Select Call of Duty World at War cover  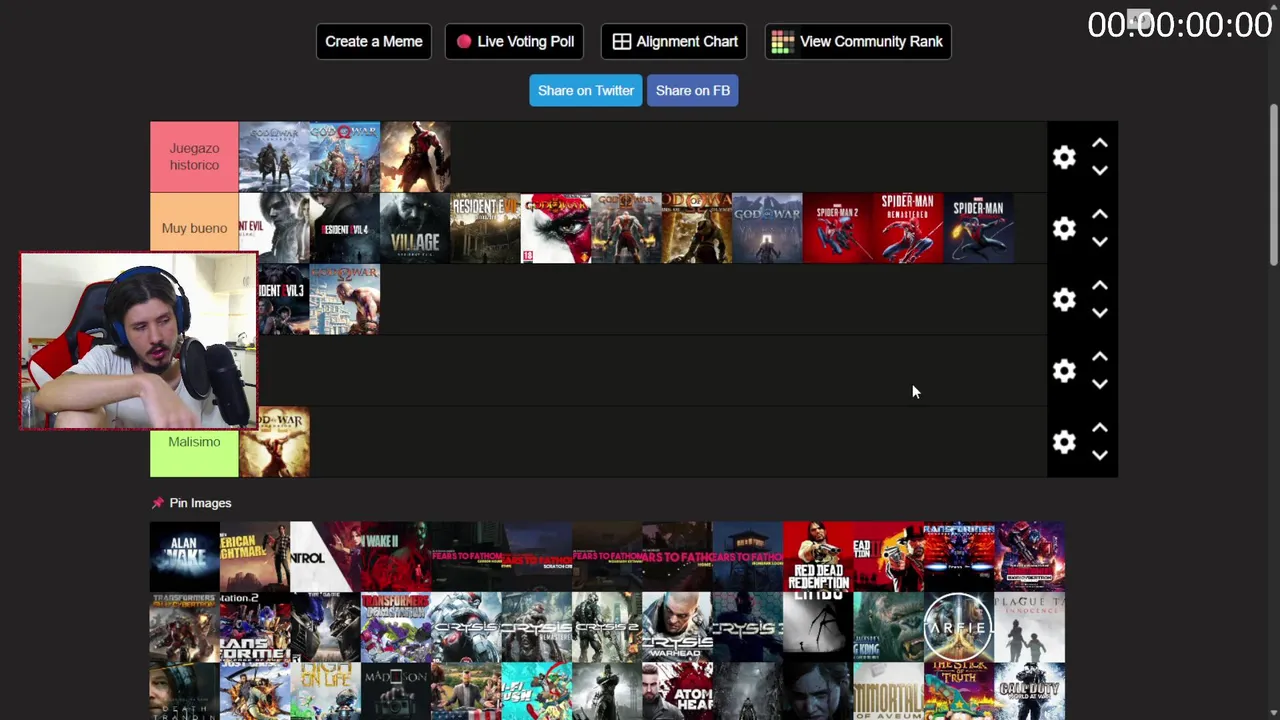point(1029,692)
